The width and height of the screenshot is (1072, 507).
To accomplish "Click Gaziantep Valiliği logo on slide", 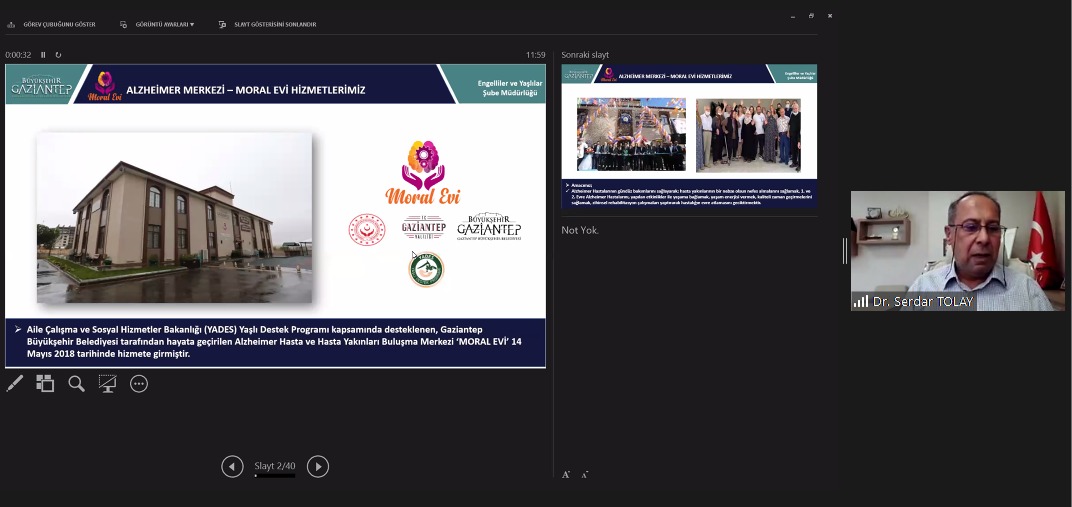I will point(423,228).
